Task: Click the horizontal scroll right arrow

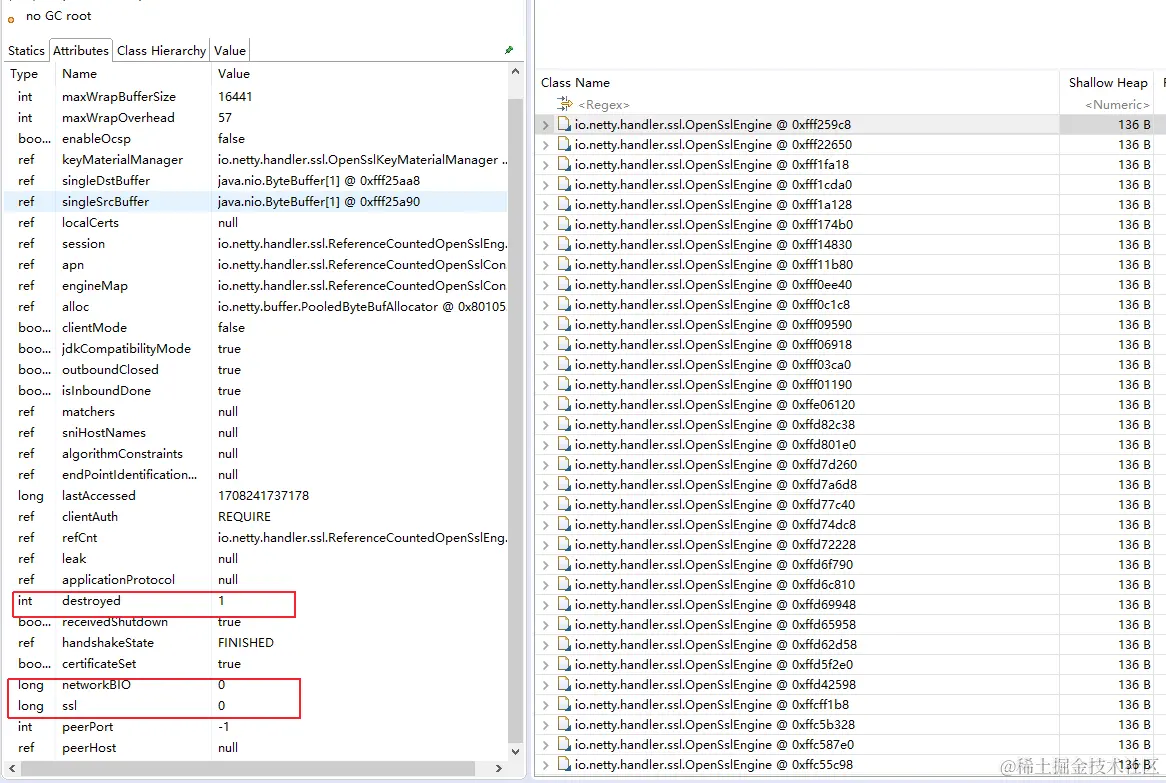Action: point(498,768)
